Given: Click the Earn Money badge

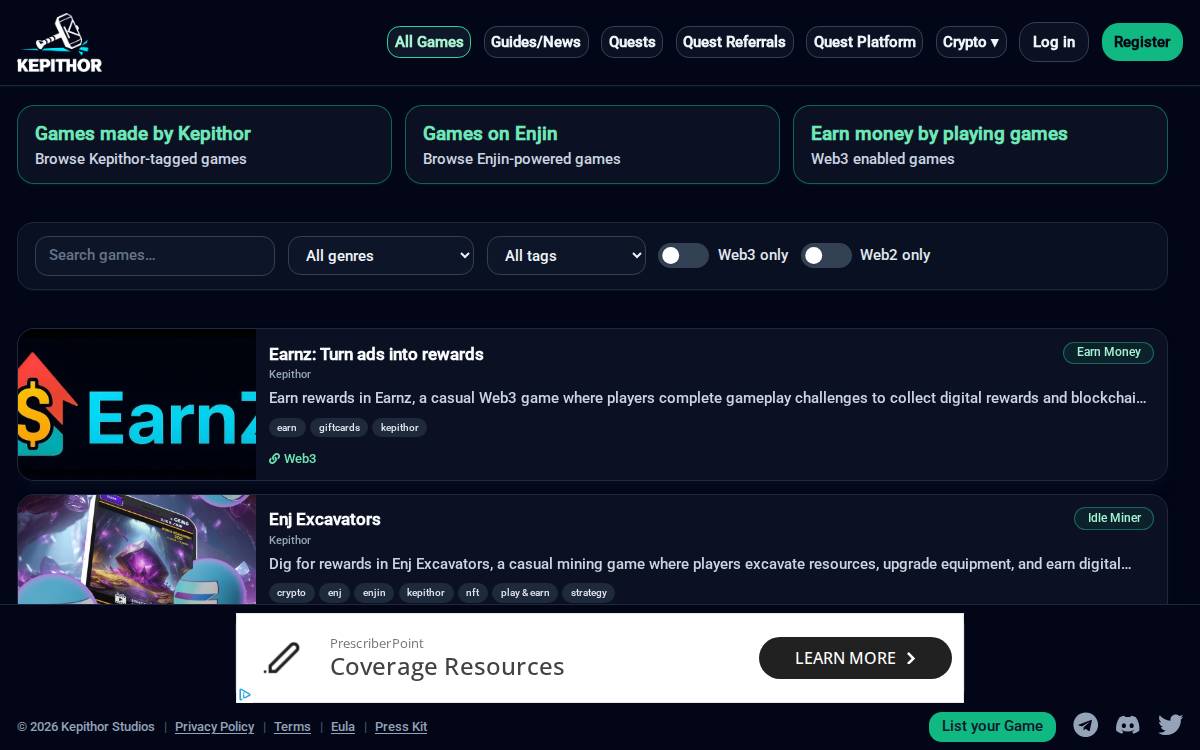Looking at the screenshot, I should pyautogui.click(x=1108, y=352).
